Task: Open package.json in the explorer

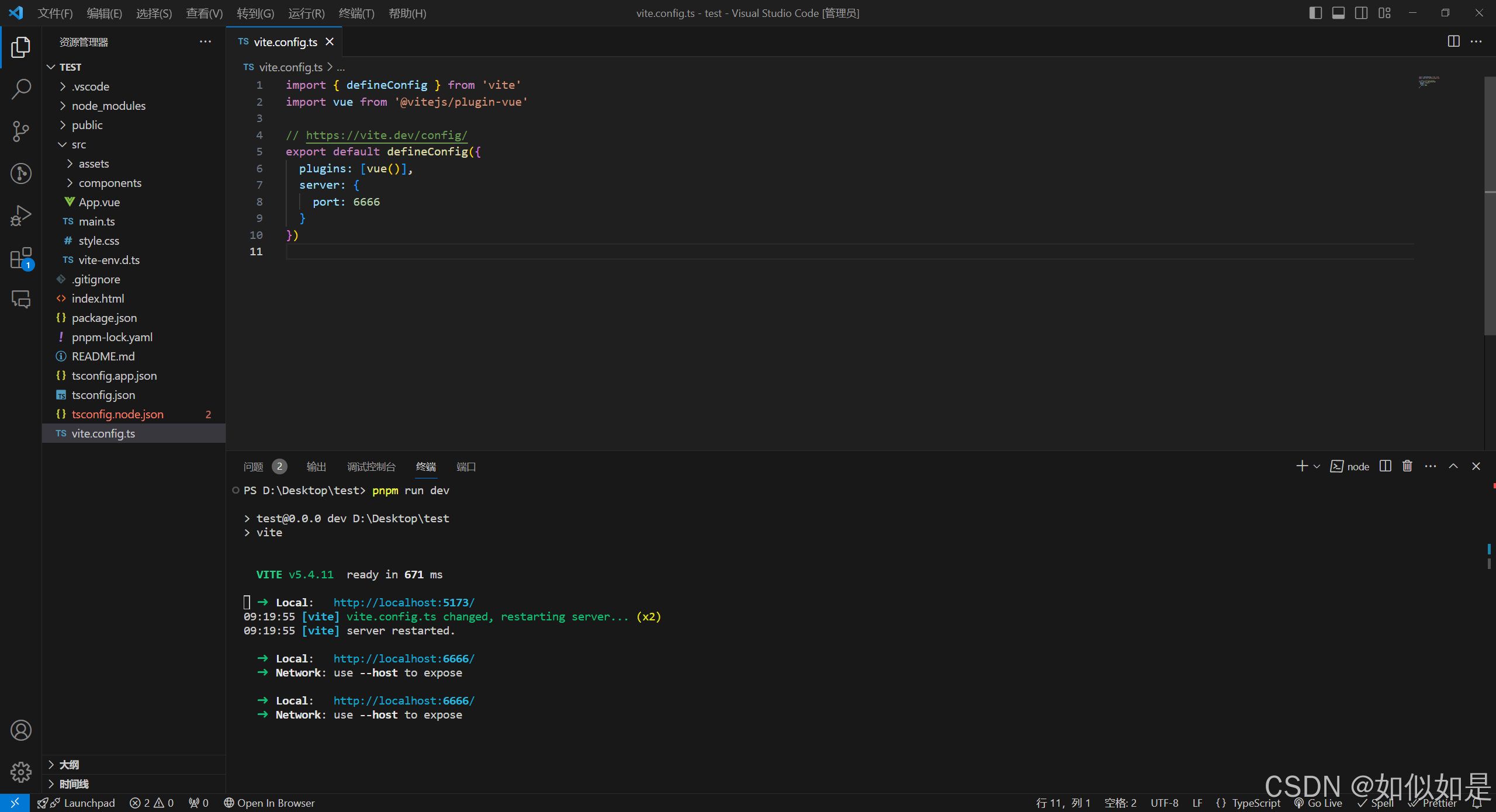Action: 104,318
